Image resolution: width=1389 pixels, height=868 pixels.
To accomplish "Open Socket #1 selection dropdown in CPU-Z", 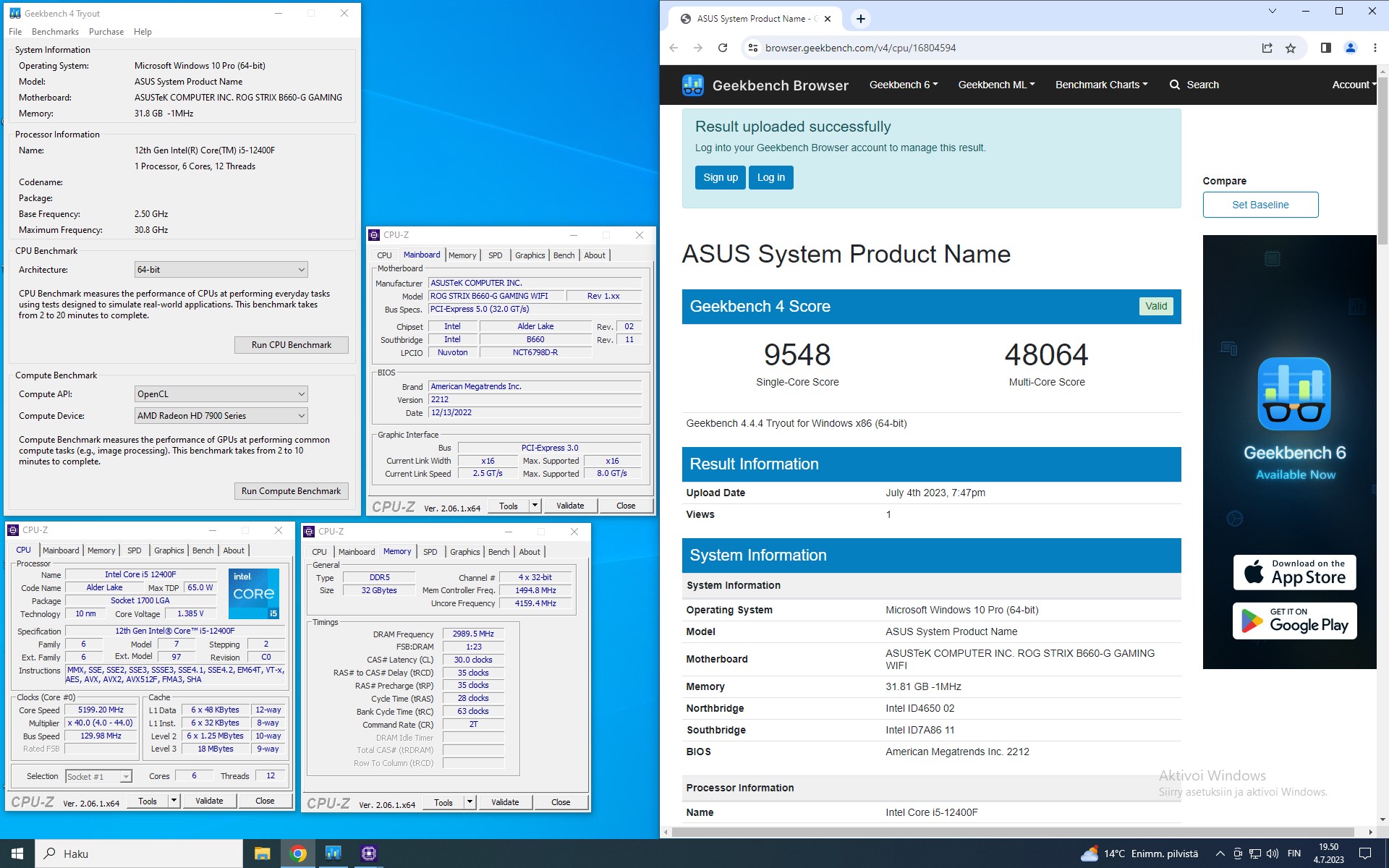I will click(x=99, y=776).
